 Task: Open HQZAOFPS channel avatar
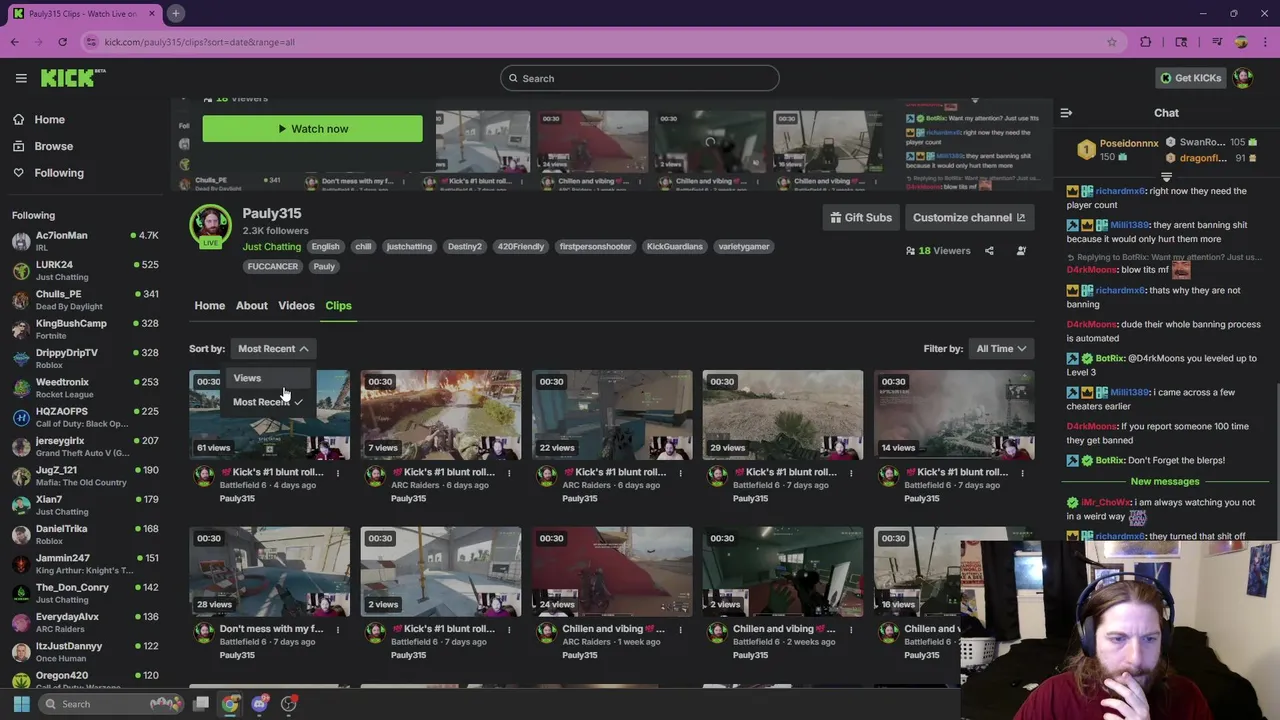21,417
